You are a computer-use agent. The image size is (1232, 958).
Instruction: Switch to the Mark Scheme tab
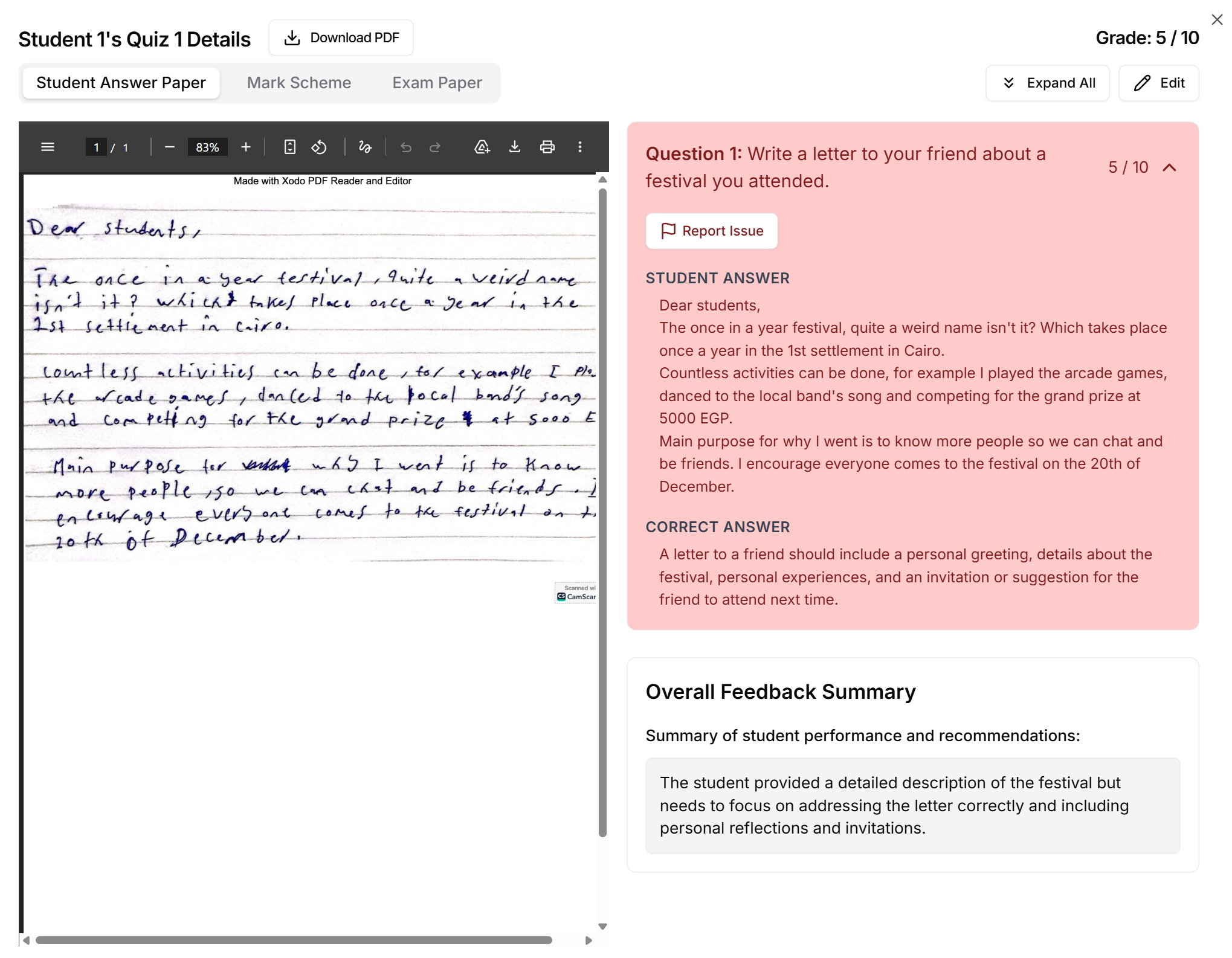click(299, 83)
